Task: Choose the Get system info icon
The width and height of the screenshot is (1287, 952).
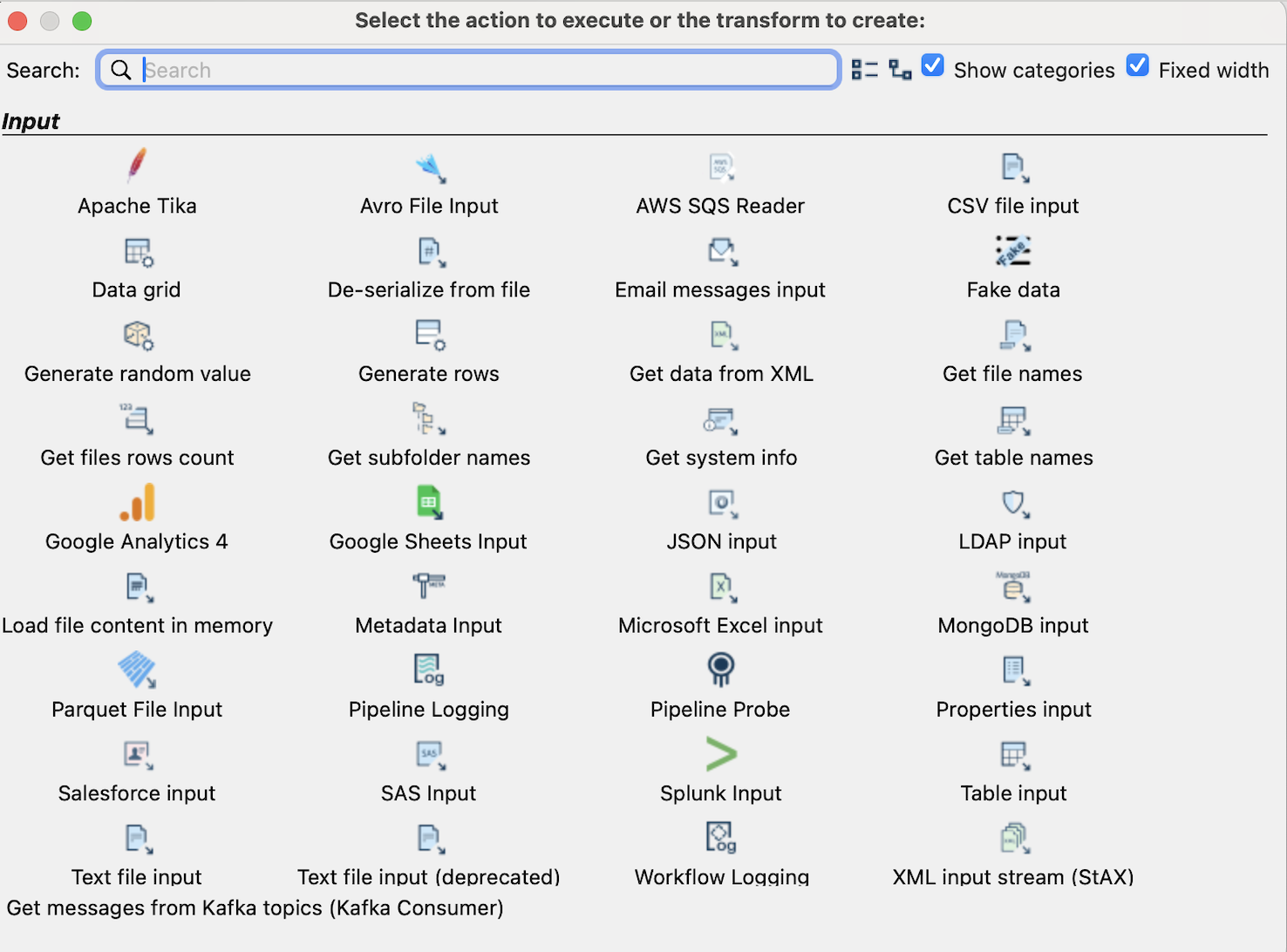Action: click(x=720, y=420)
